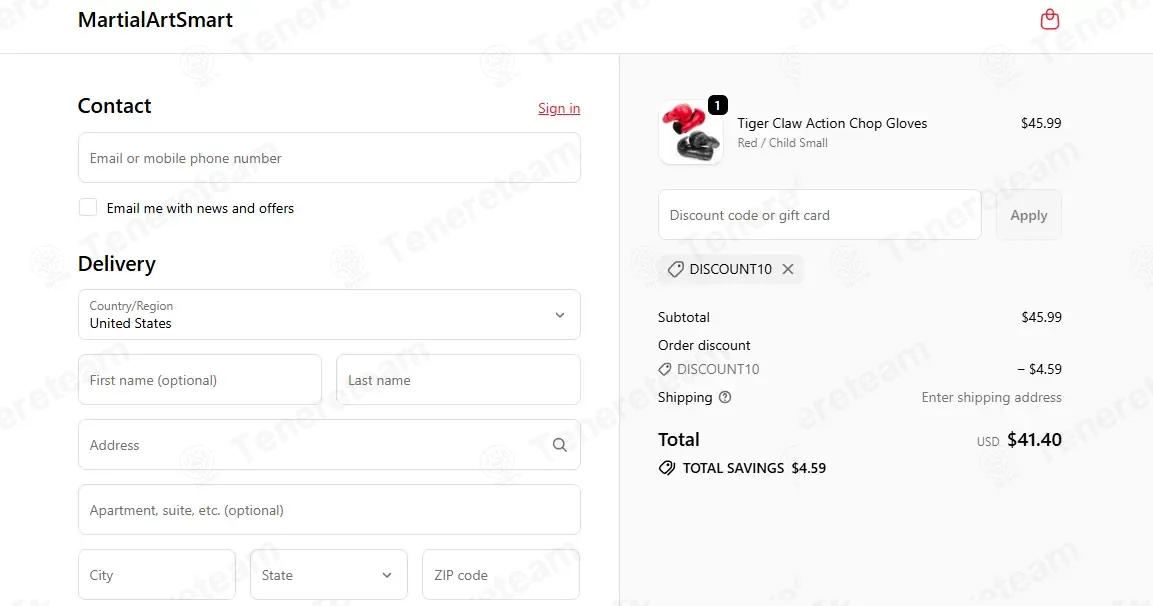Viewport: 1153px width, 606px height.
Task: Click the Tiger Claw Action Chop Gloves title
Action: [832, 123]
